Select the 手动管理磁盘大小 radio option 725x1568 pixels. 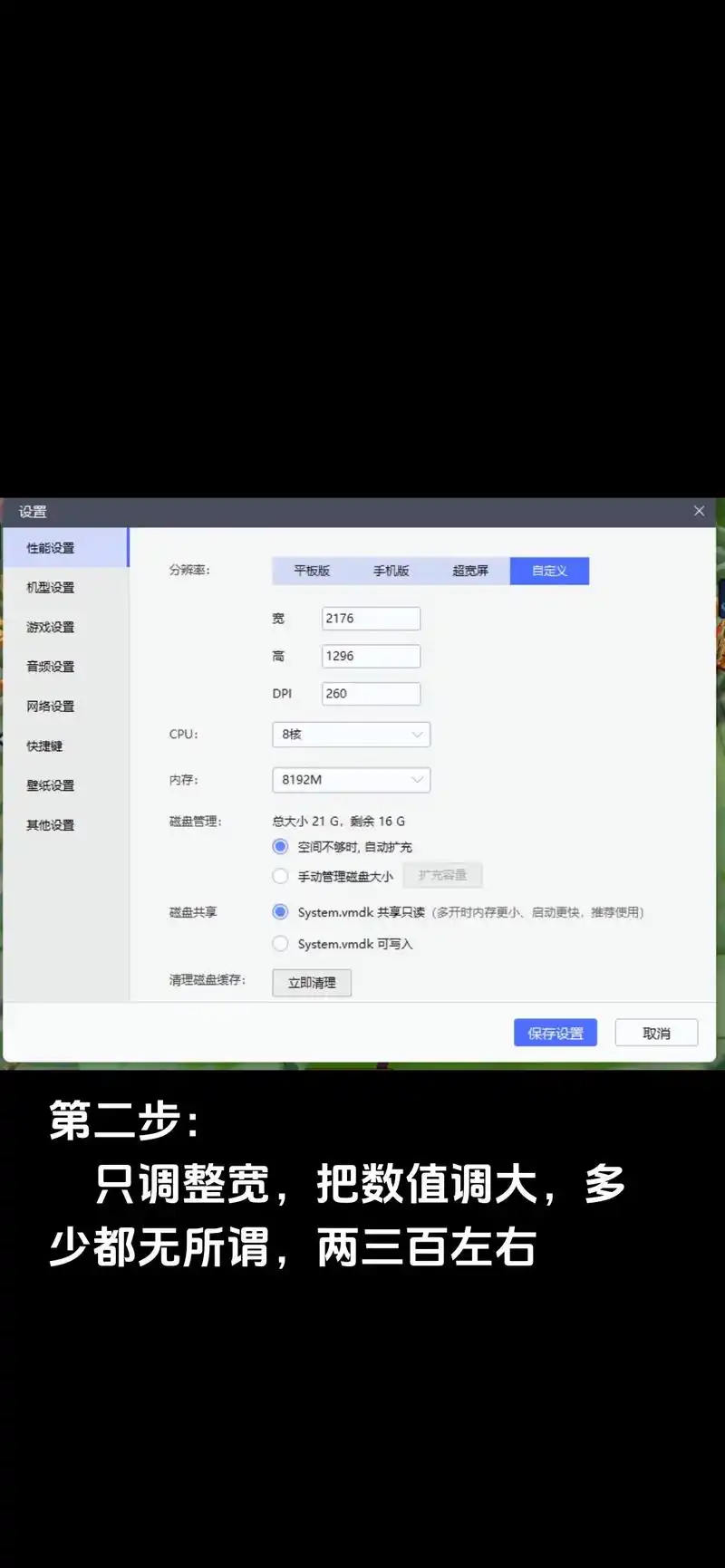click(x=281, y=876)
